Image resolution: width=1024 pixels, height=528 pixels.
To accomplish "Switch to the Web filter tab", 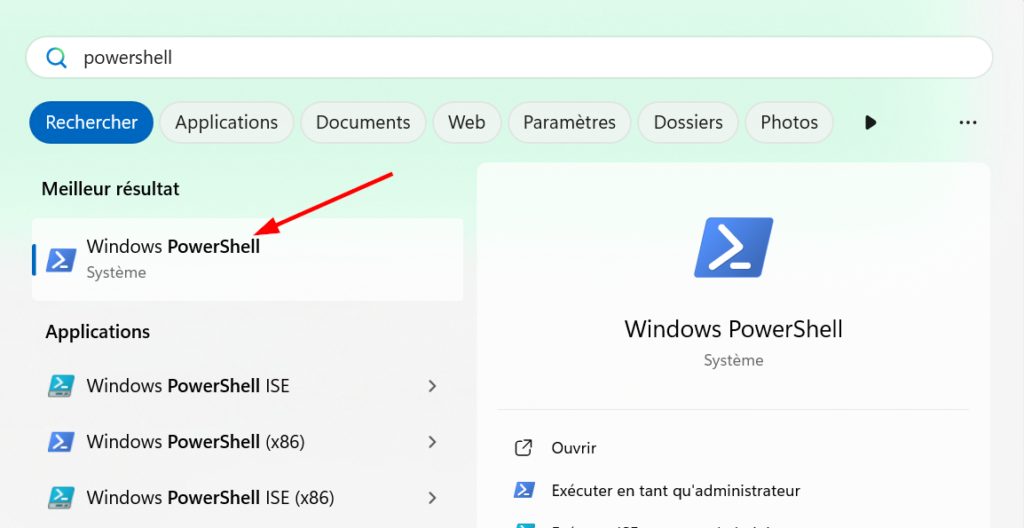I will pos(467,122).
